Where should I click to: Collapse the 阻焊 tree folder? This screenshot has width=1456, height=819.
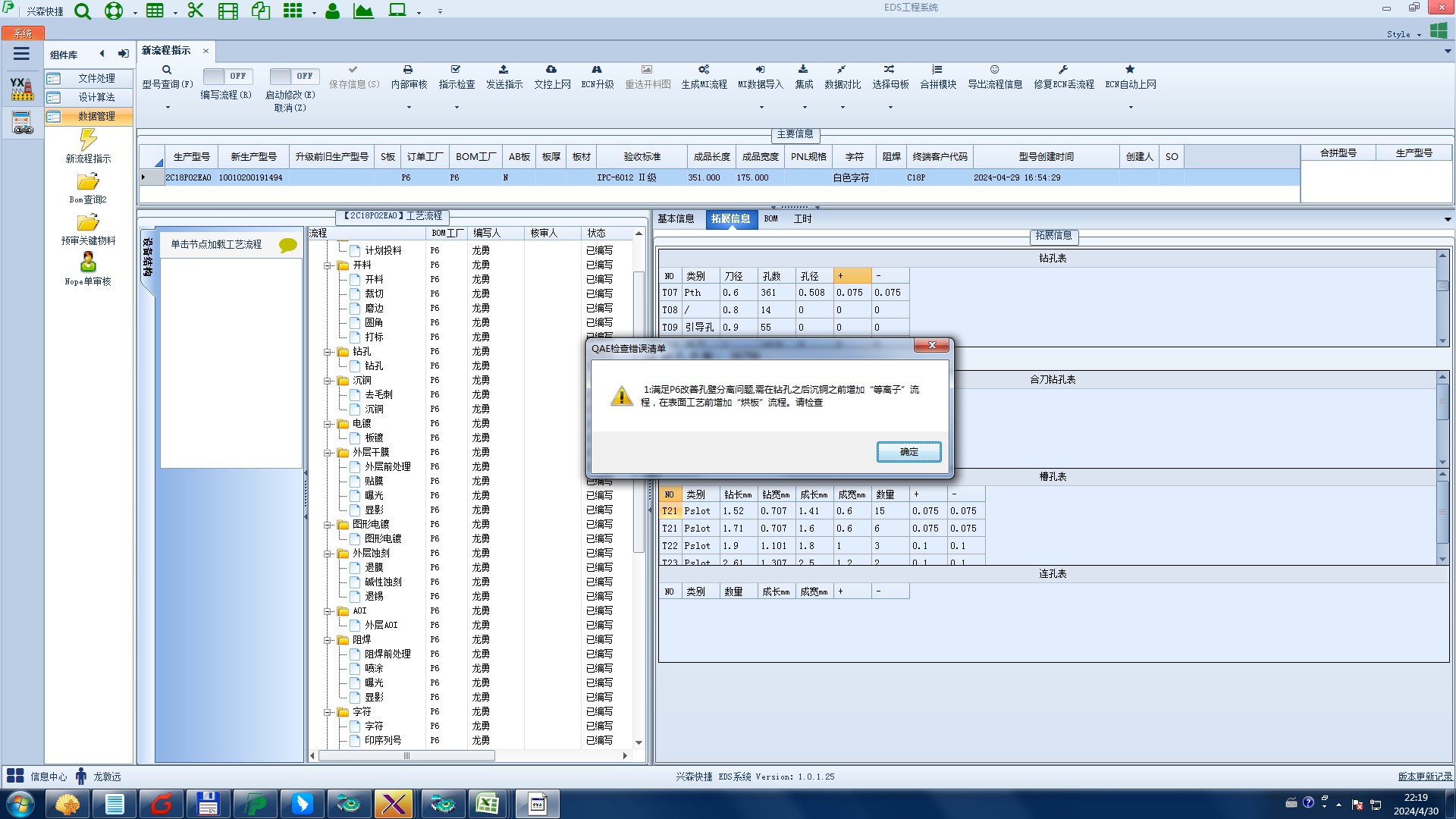328,640
